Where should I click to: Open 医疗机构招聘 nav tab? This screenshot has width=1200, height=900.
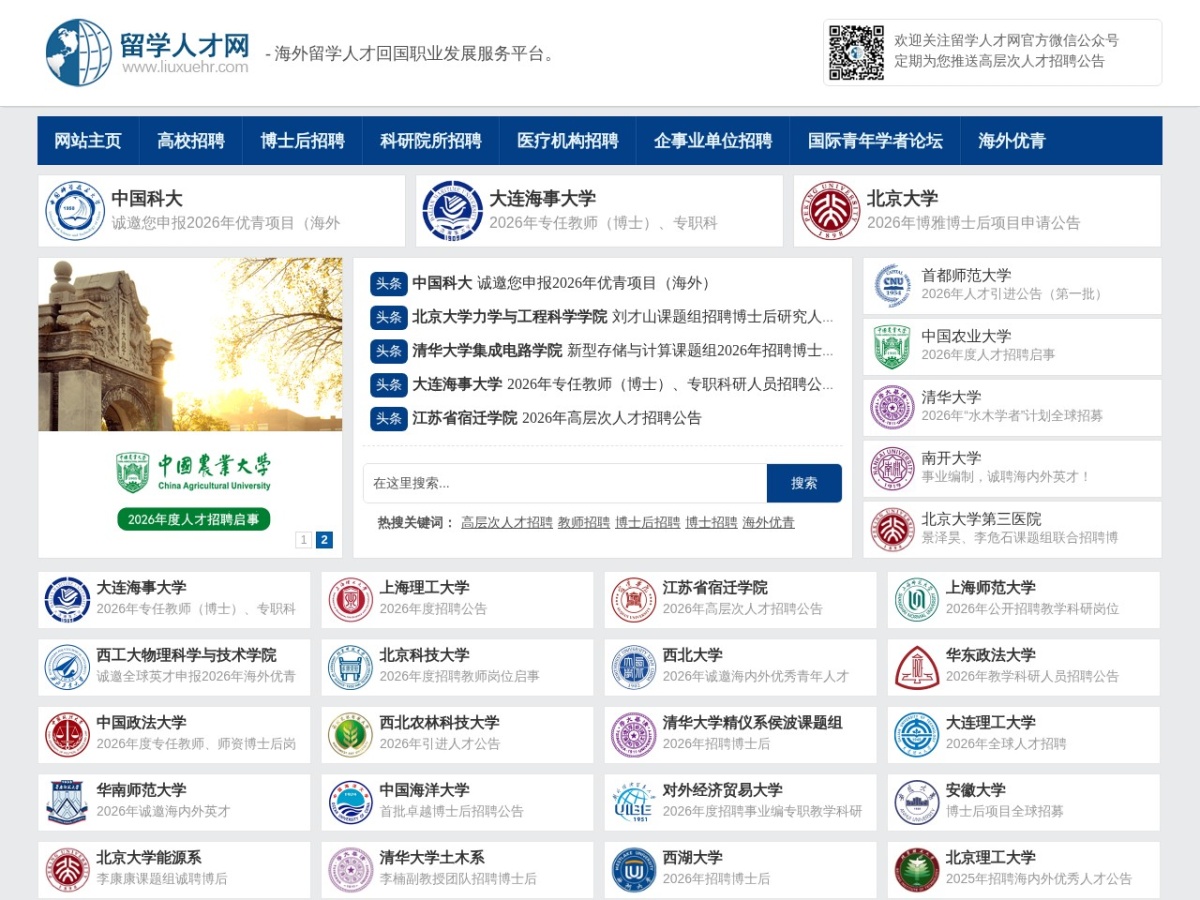click(x=568, y=140)
